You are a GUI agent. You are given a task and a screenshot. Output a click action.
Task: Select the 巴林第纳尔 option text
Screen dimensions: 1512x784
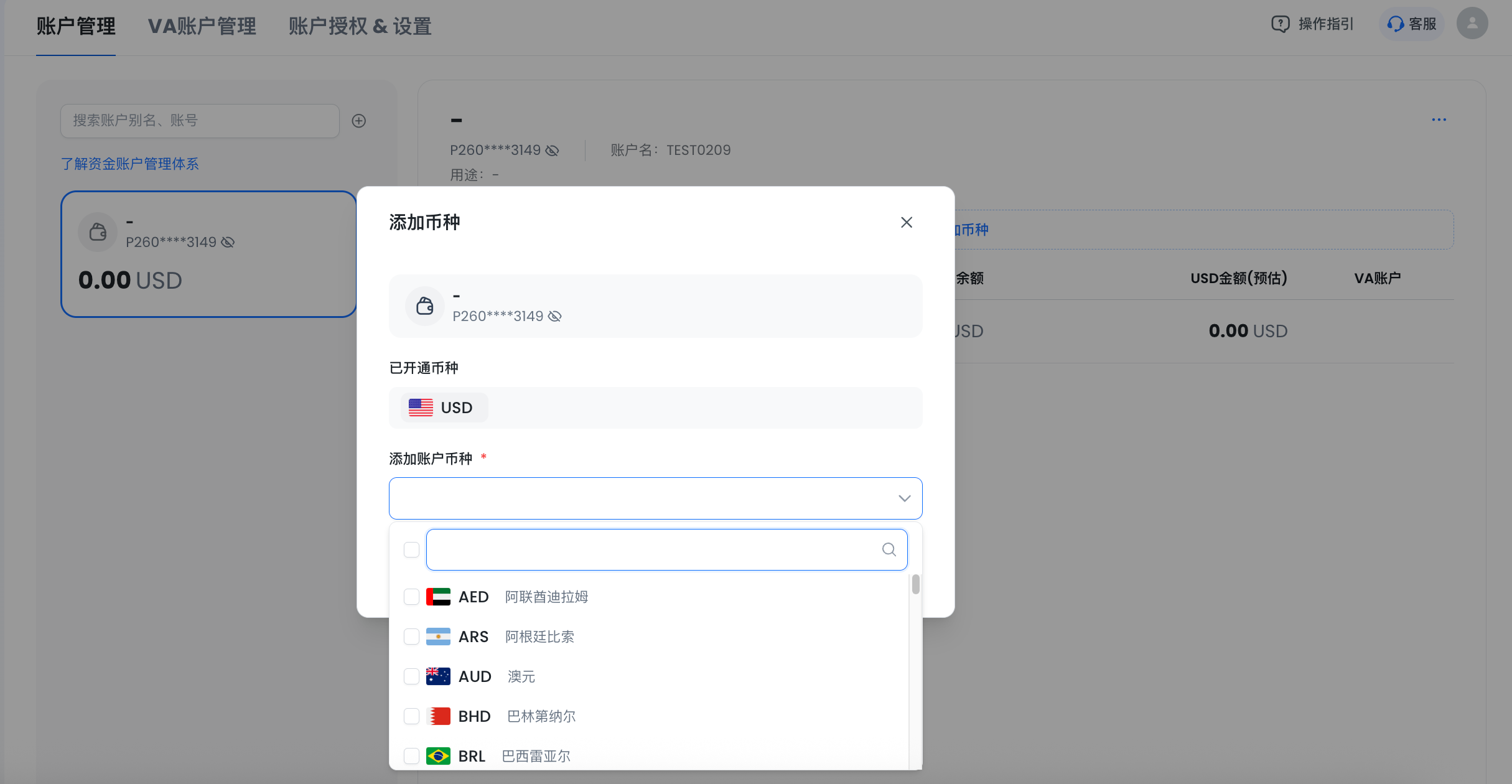tap(541, 716)
